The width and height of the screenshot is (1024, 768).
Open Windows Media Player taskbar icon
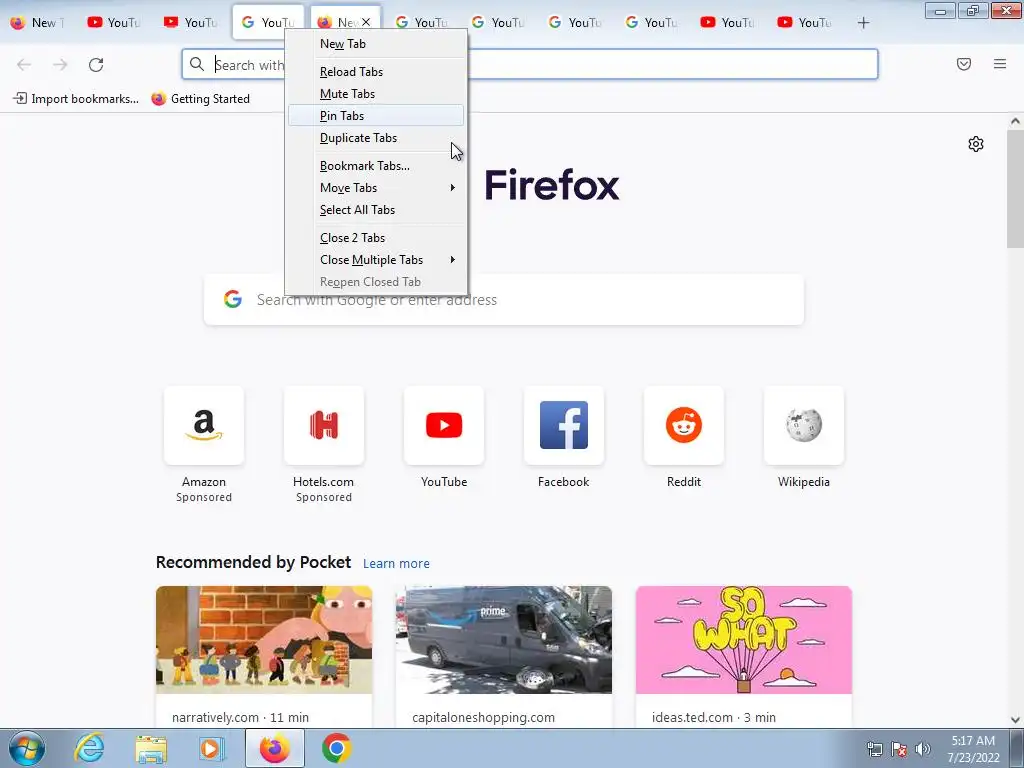click(212, 748)
